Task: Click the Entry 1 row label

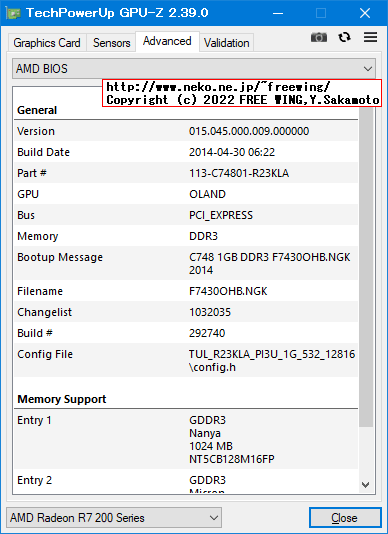Action: [34, 420]
